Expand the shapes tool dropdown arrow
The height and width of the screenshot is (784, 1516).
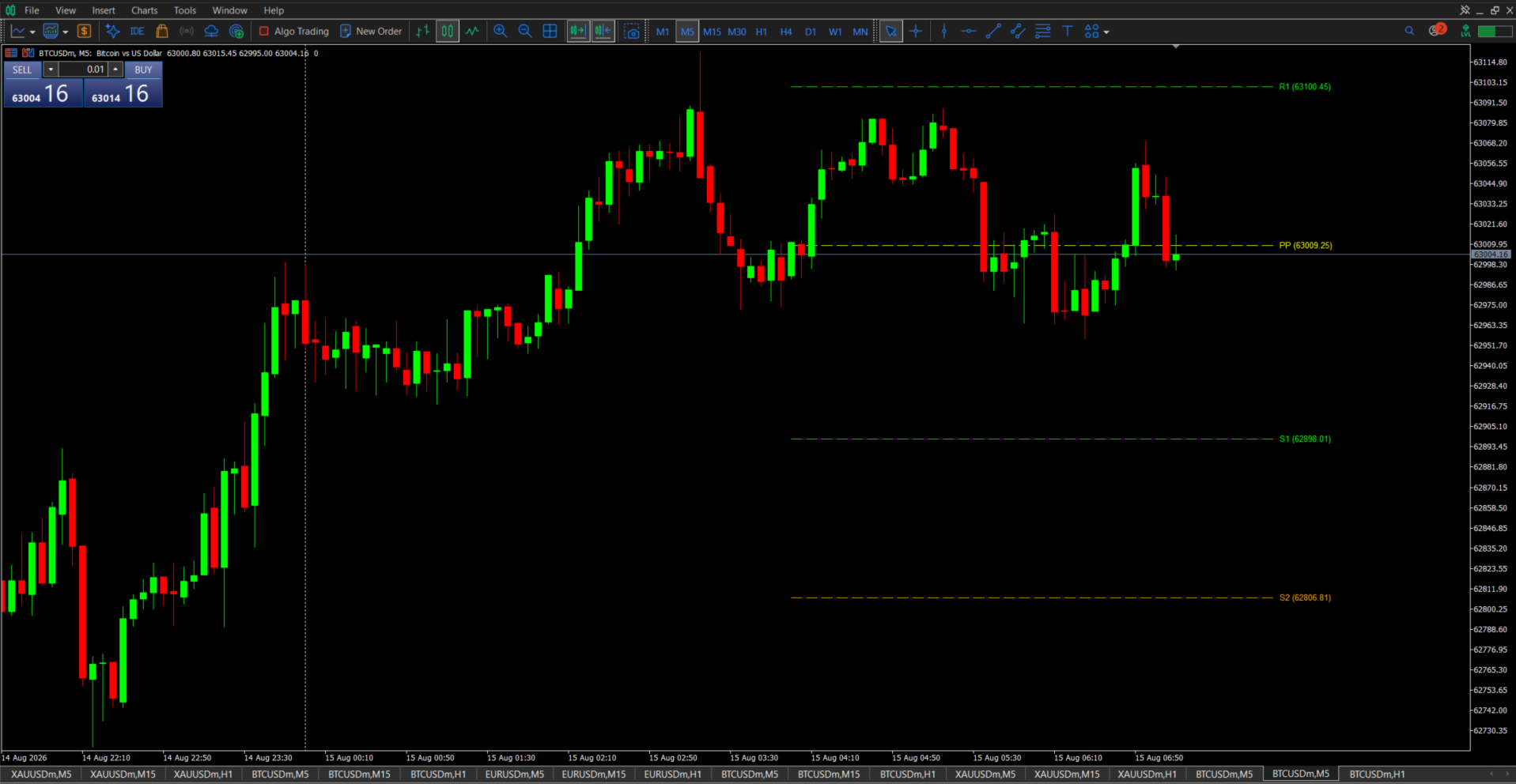(1106, 32)
